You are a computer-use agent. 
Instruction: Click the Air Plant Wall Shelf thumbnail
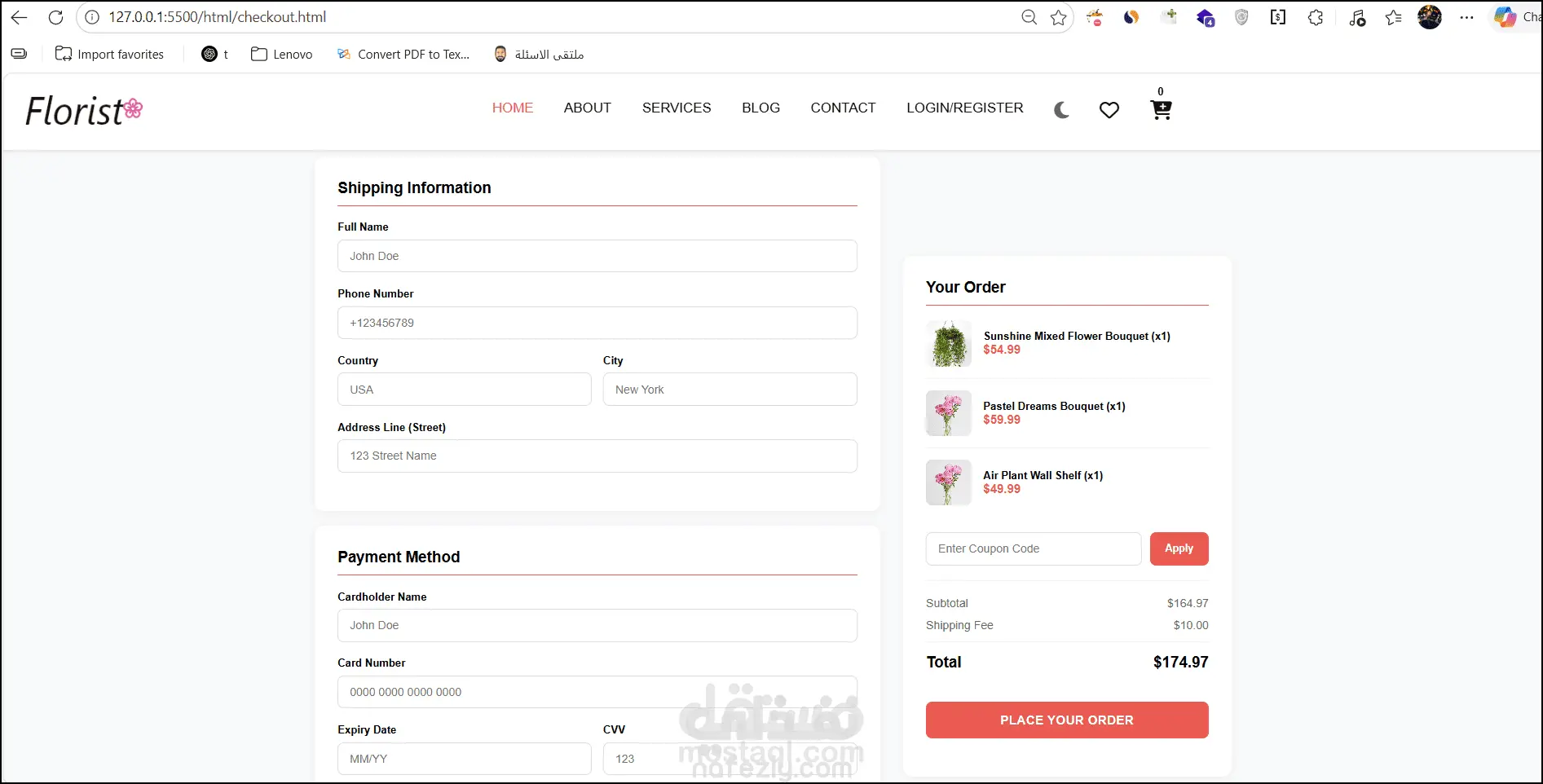pyautogui.click(x=949, y=482)
